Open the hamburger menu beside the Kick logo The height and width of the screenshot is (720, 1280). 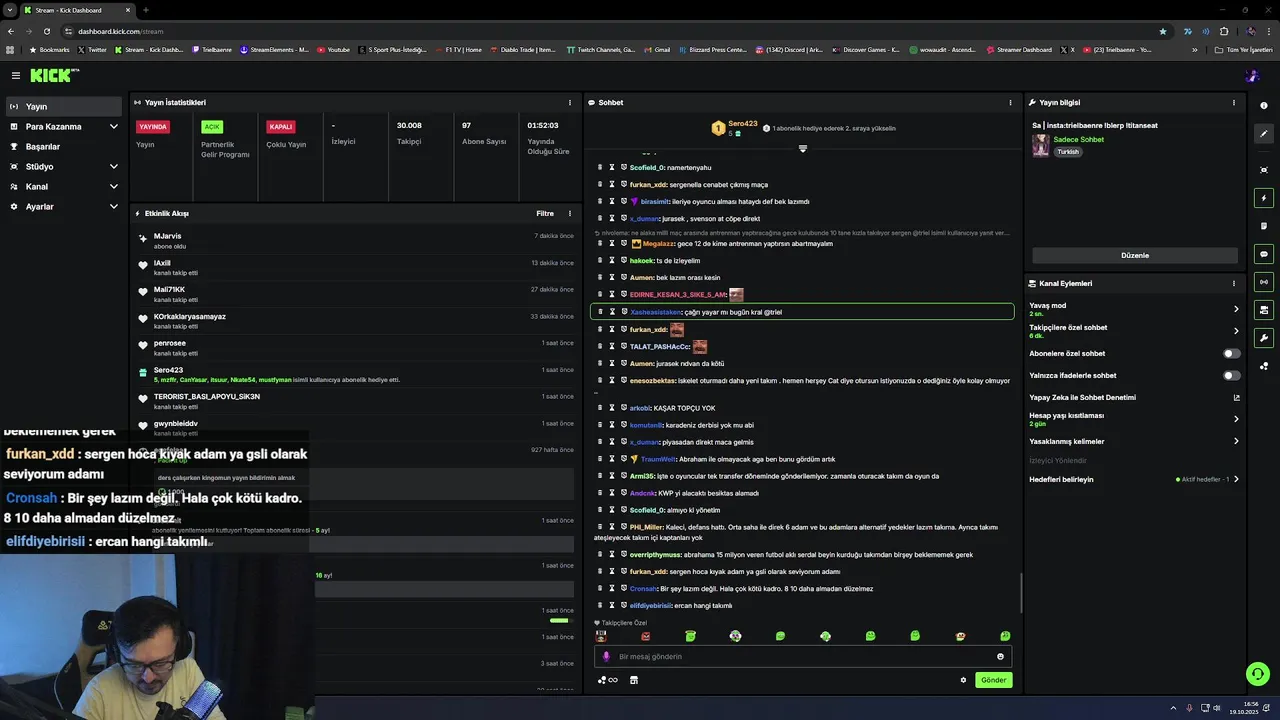(16, 75)
